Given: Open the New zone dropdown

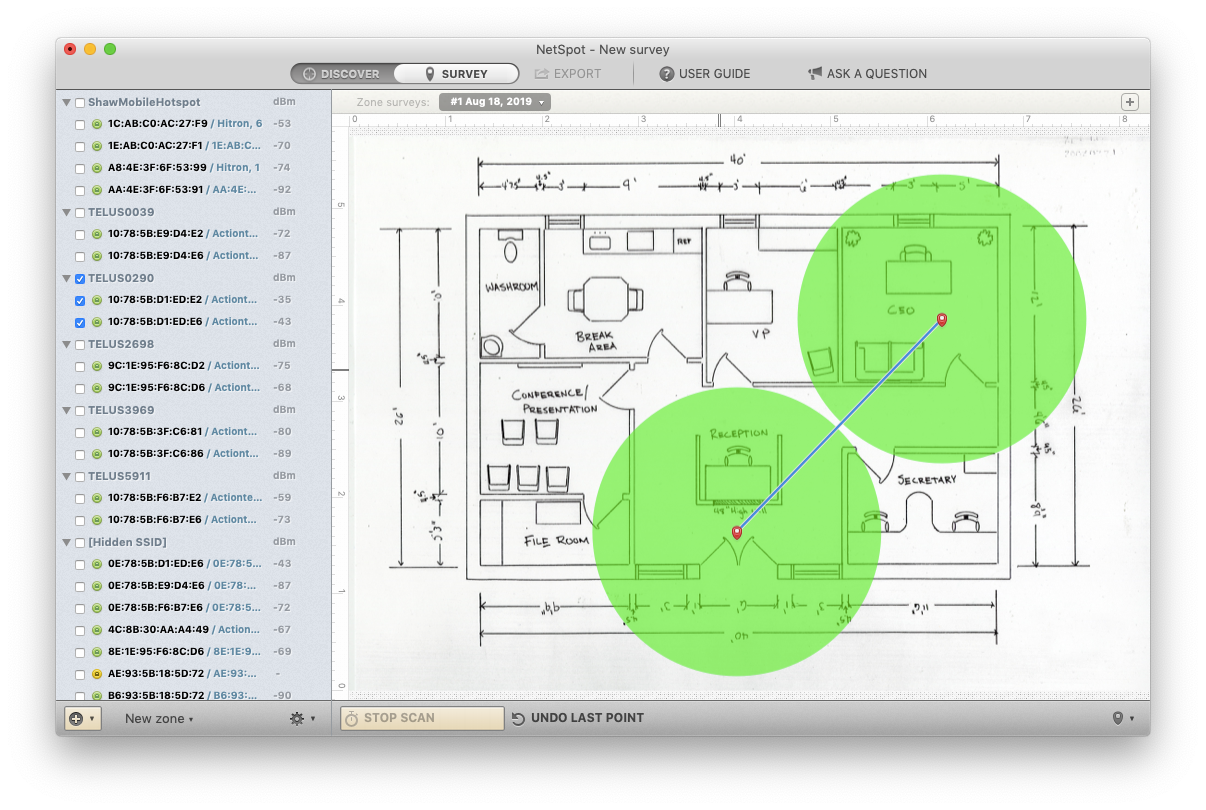Looking at the screenshot, I should tap(159, 719).
